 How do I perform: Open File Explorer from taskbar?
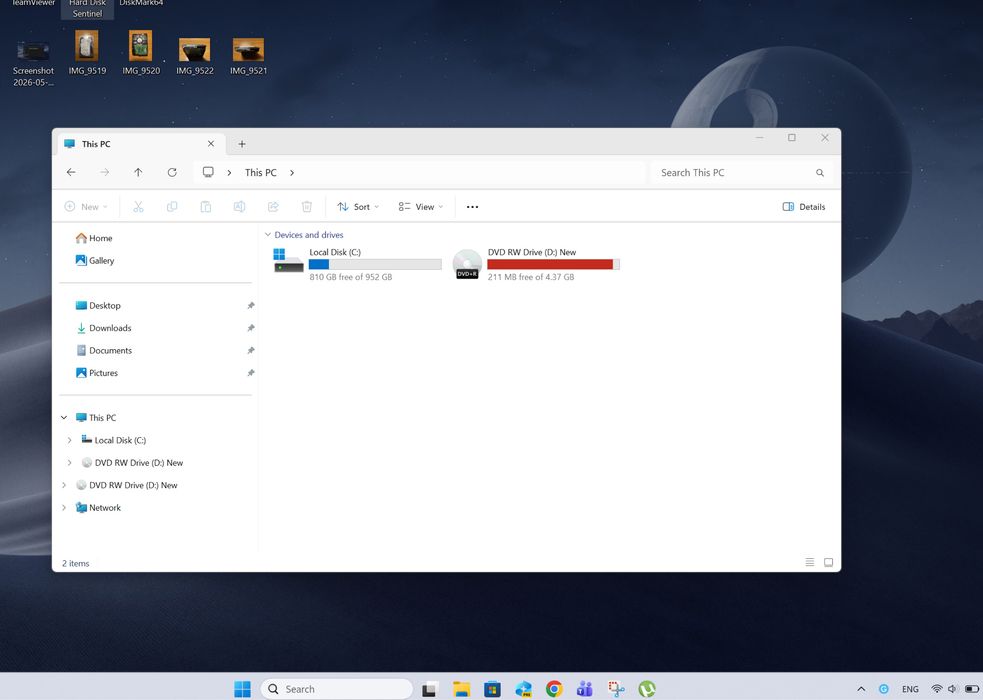(x=461, y=689)
